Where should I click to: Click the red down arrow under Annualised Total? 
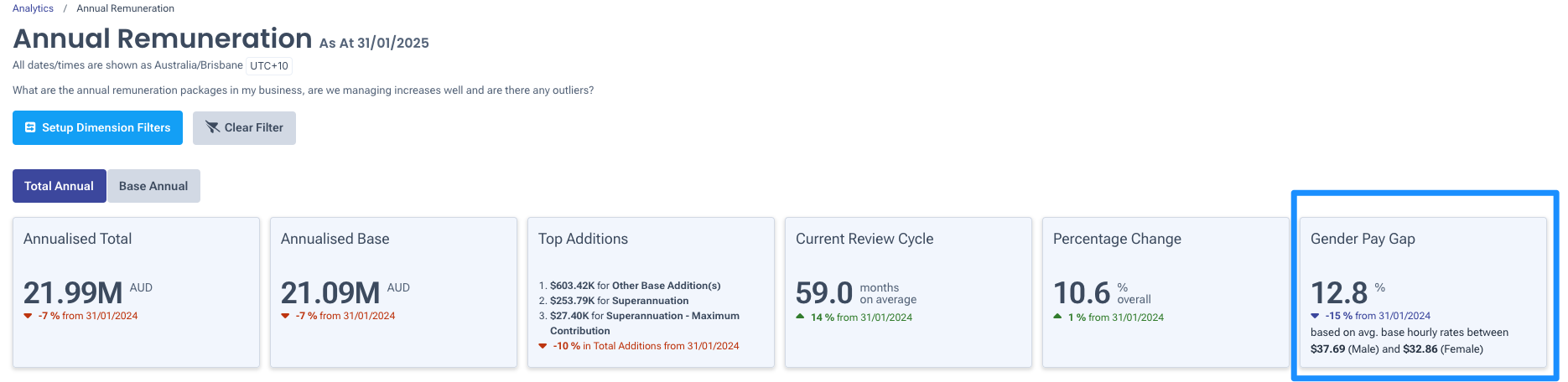point(28,316)
